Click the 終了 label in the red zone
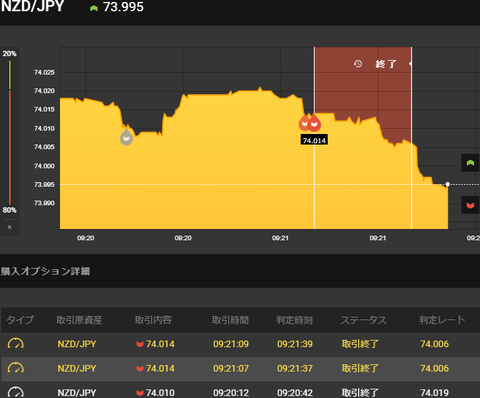480x398 pixels. [x=386, y=64]
